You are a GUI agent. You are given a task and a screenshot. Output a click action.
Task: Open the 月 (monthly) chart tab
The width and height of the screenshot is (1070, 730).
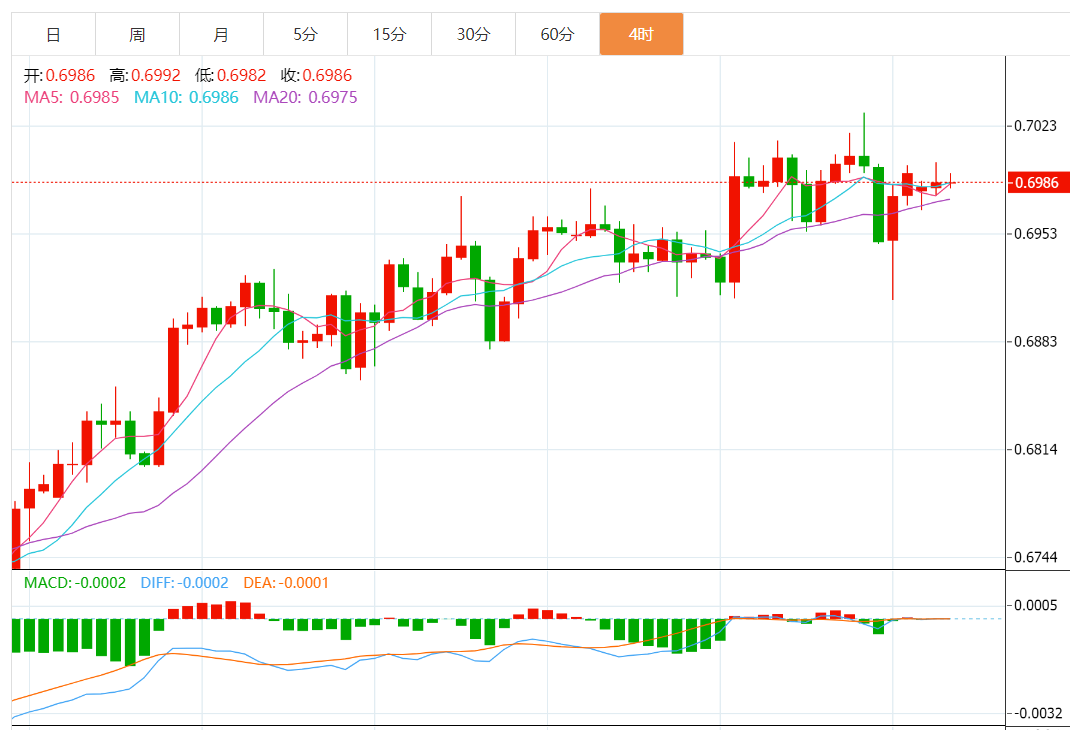(222, 35)
